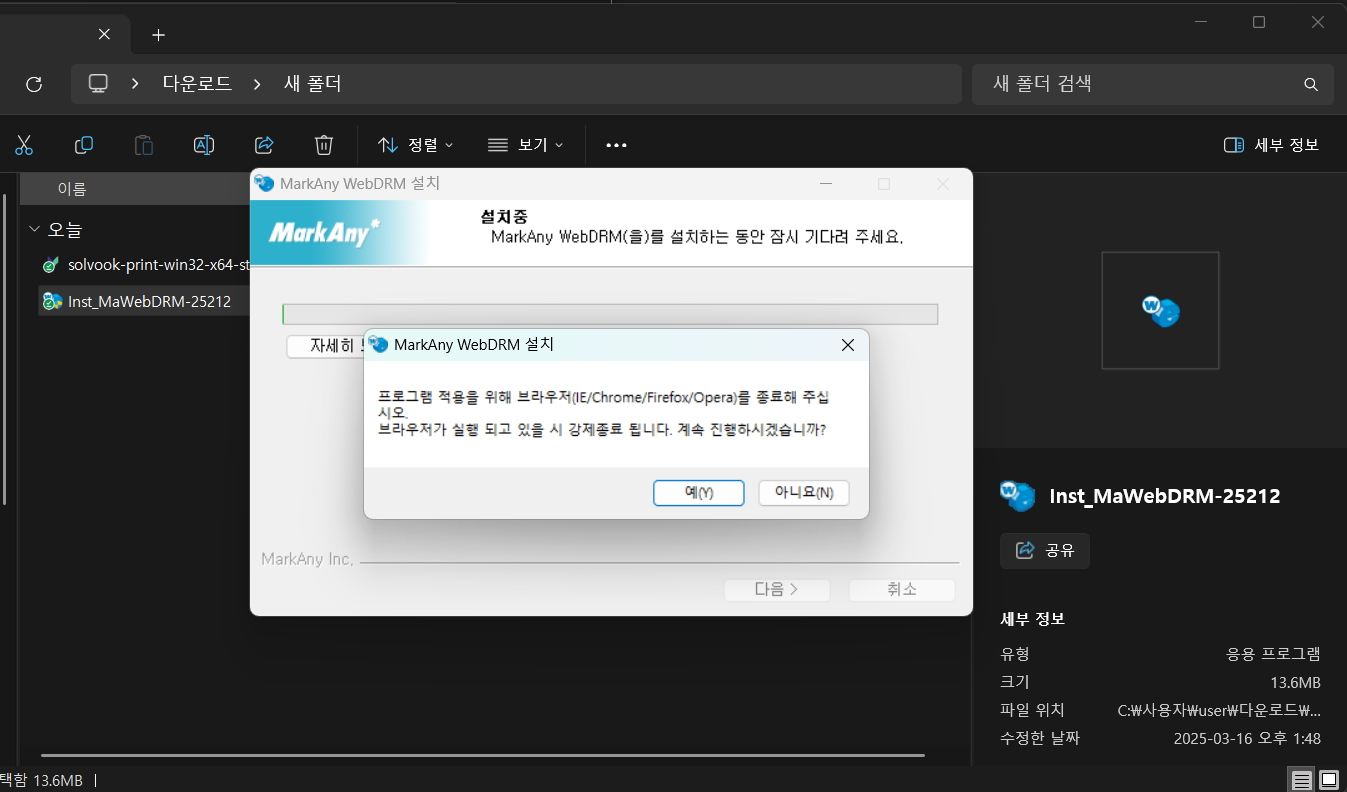Viewport: 1347px width, 792px height.
Task: Expand chevron after monitor icon in address bar
Action: click(135, 84)
